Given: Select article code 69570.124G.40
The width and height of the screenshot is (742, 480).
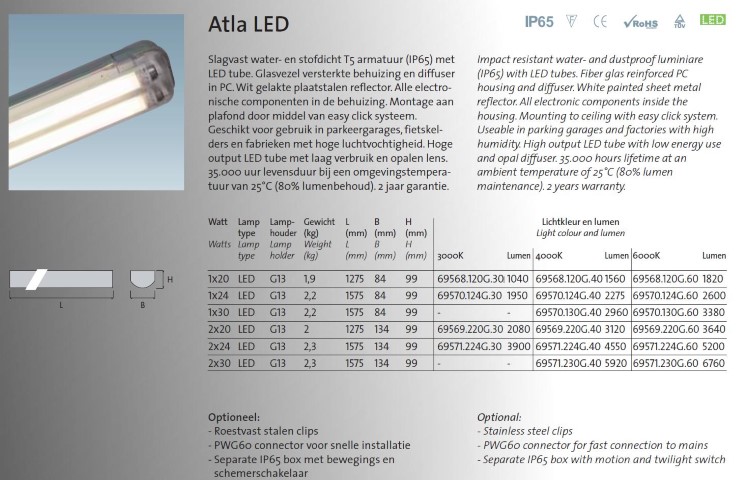Looking at the screenshot, I should (568, 296).
